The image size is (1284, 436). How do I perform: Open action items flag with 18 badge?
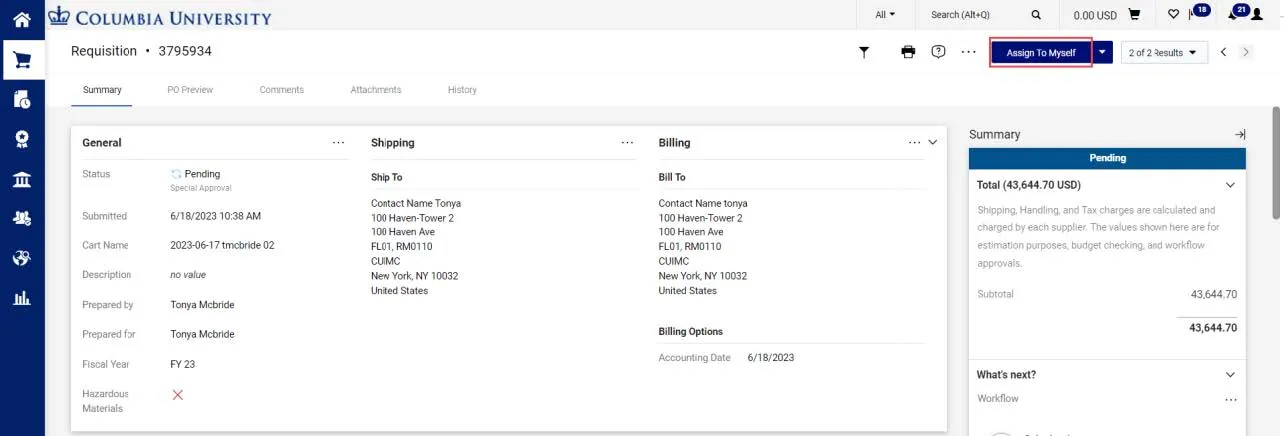(x=1198, y=12)
